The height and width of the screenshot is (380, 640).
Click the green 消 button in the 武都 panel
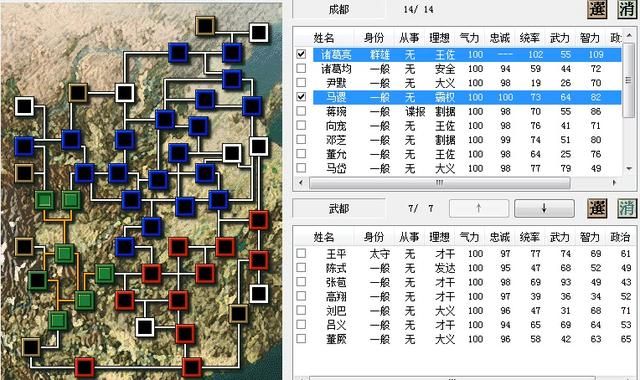point(627,209)
